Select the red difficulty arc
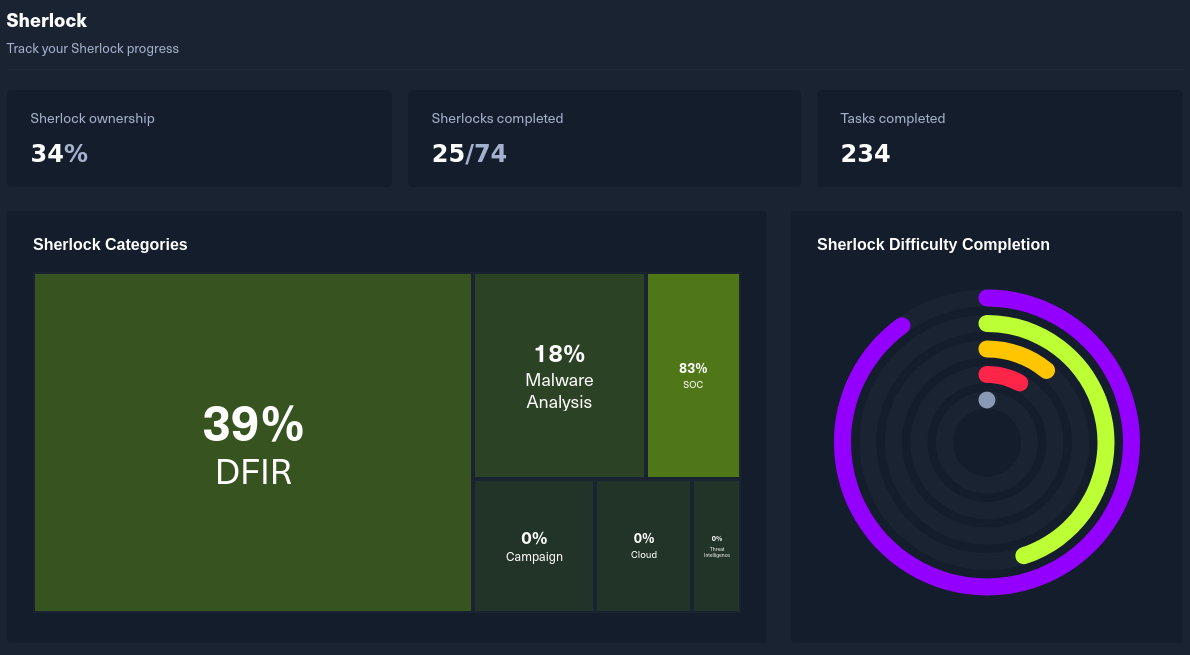1190x655 pixels. pyautogui.click(x=1003, y=376)
